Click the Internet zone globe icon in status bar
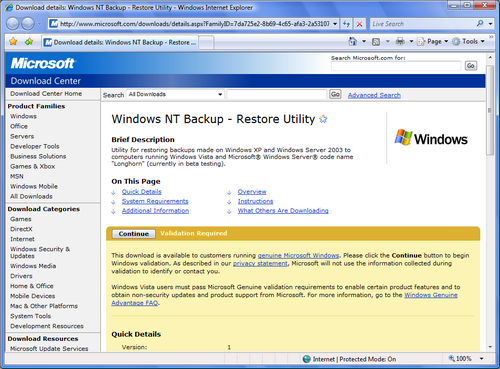The image size is (500, 369). click(x=307, y=359)
